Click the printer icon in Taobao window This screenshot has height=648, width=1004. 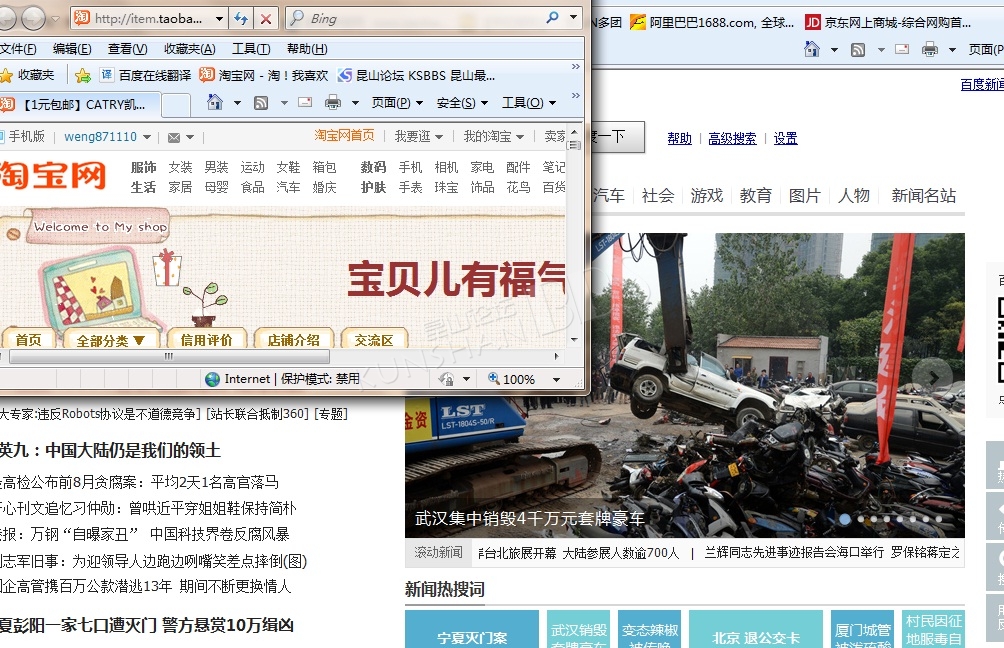(x=333, y=102)
